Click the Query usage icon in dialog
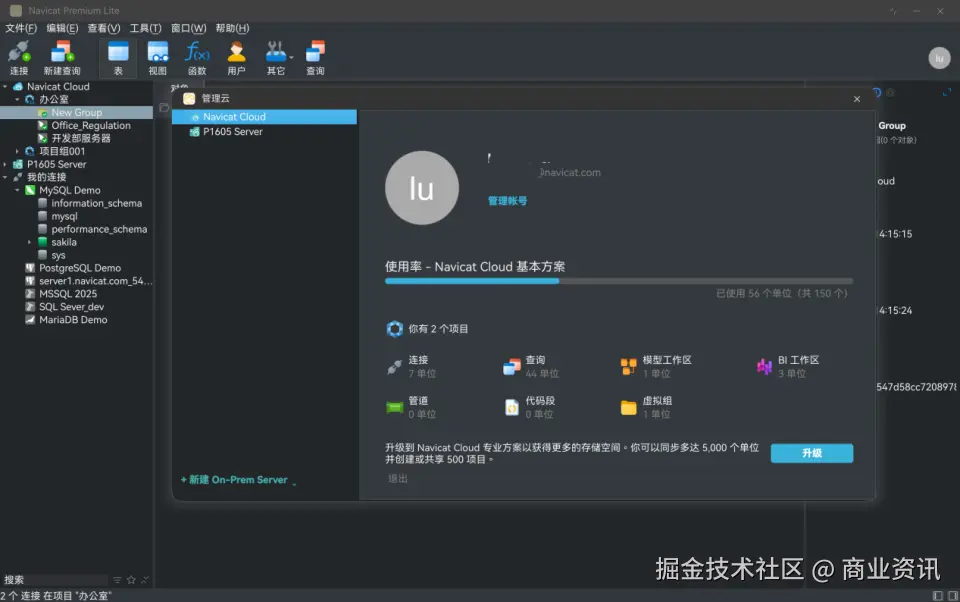 pyautogui.click(x=511, y=367)
